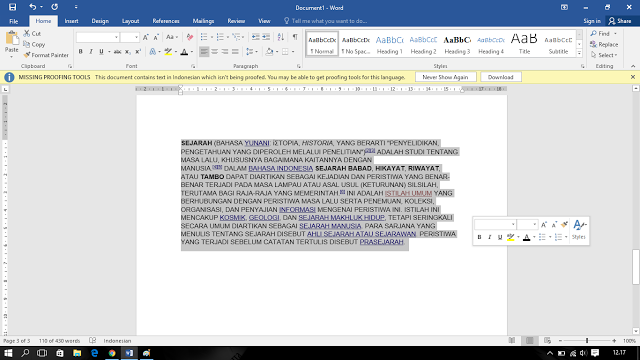This screenshot has height=360, width=640.
Task: Decrease paragraph indent
Action: [x=256, y=37]
